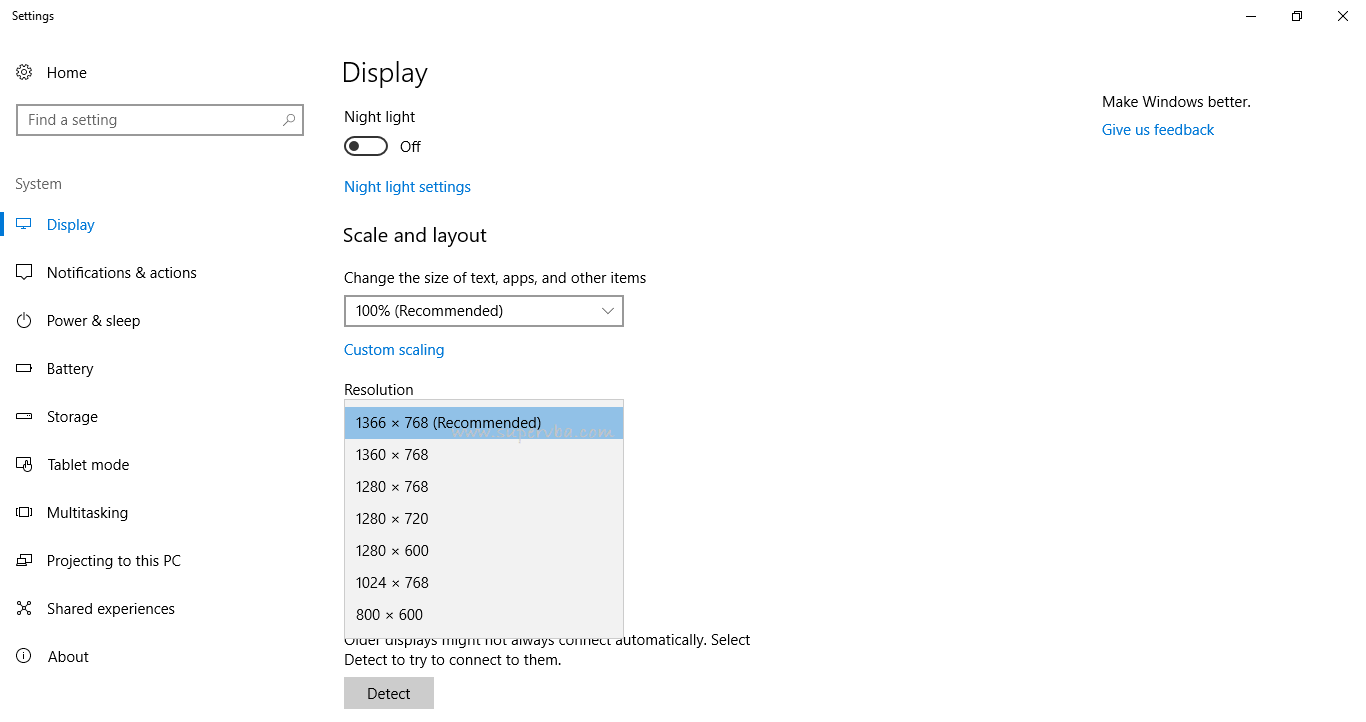Open Projecting to this PC settings

[113, 561]
